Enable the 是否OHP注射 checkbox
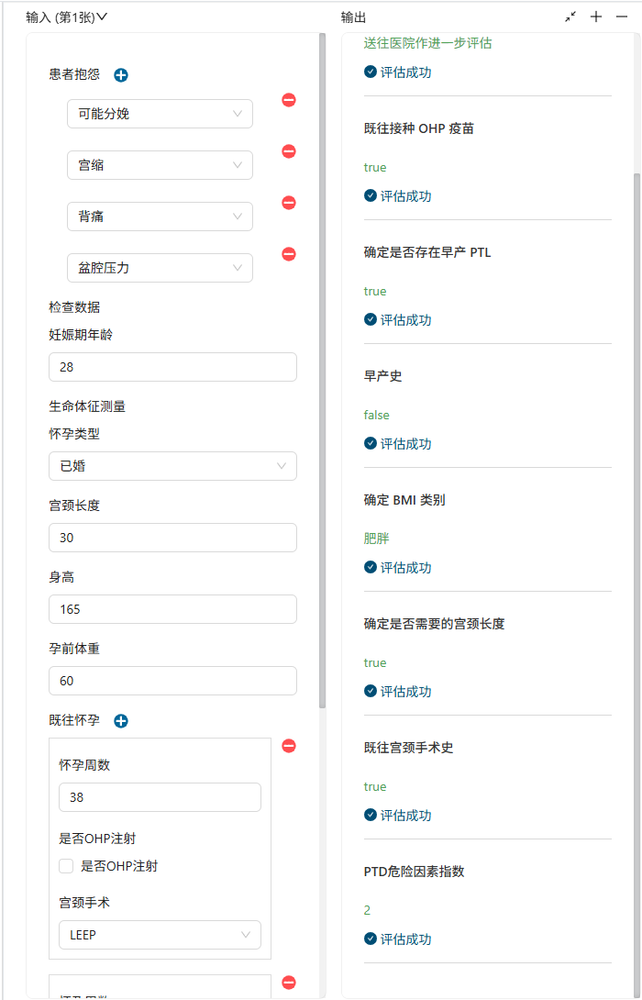Image resolution: width=642 pixels, height=1000 pixels. 67,866
